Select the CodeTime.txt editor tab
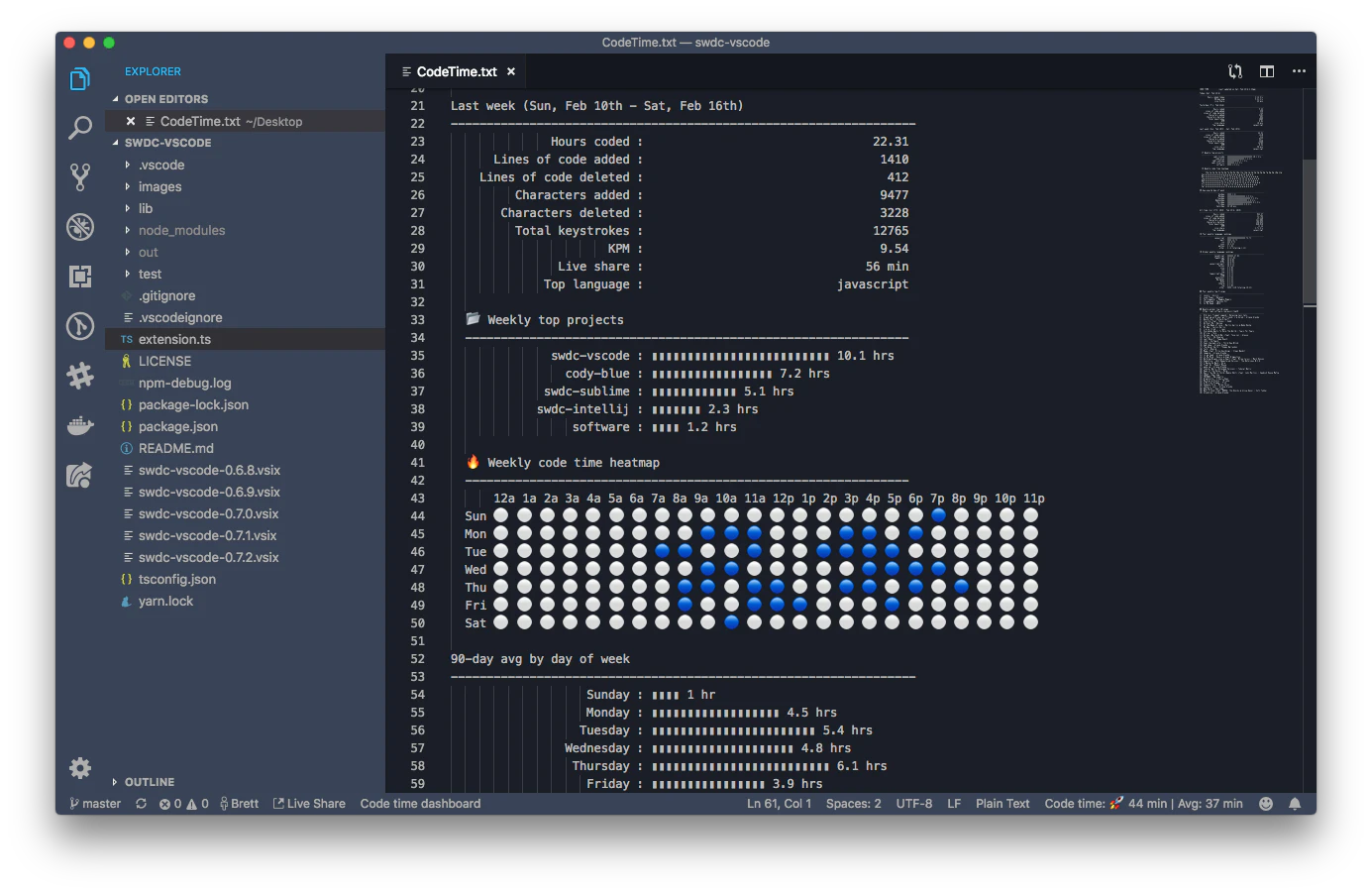This screenshot has width=1372, height=894. pos(456,71)
